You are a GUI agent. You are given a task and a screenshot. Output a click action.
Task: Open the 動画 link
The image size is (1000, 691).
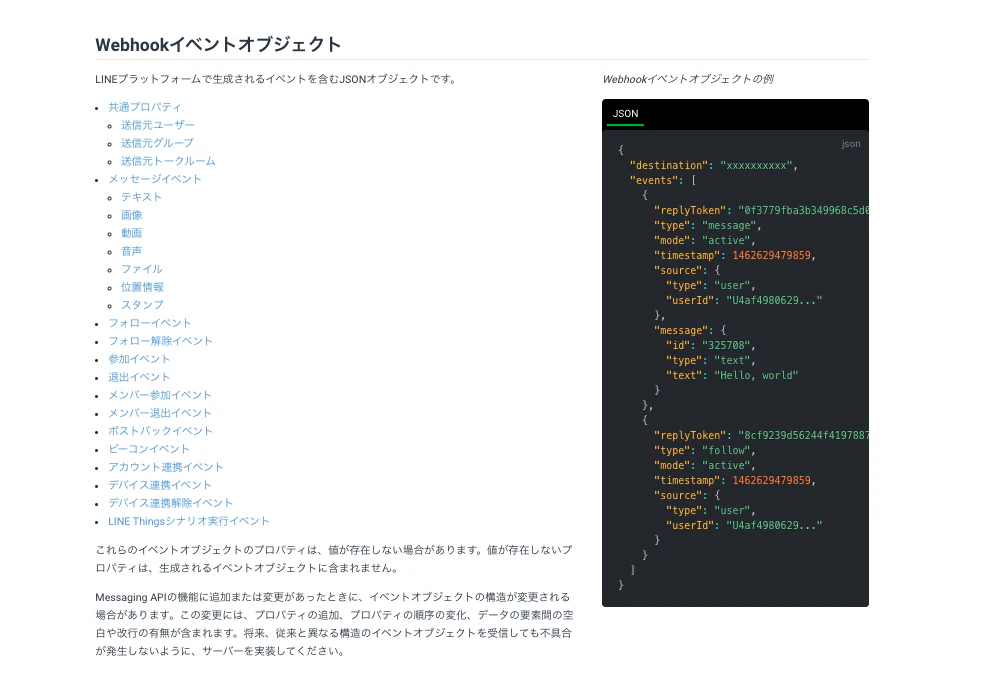(131, 233)
